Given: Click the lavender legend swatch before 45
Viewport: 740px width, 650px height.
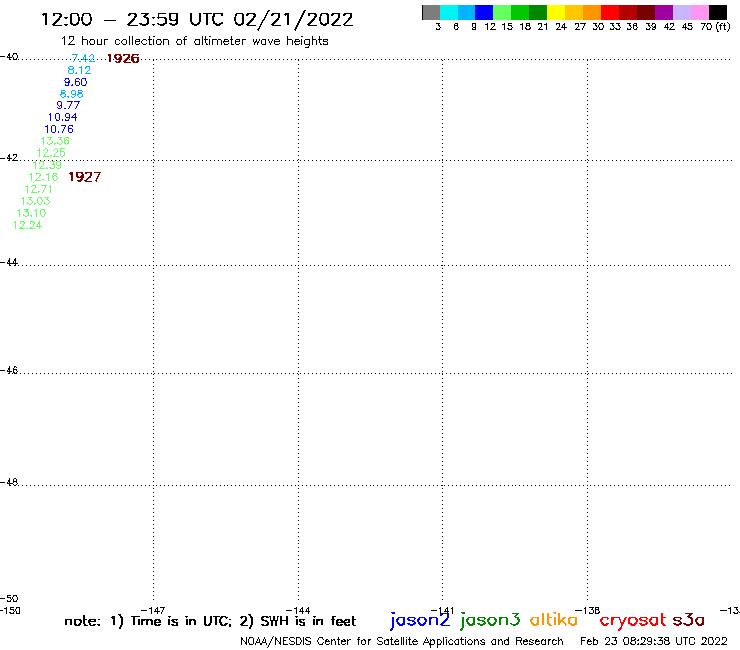Looking at the screenshot, I should tap(682, 12).
